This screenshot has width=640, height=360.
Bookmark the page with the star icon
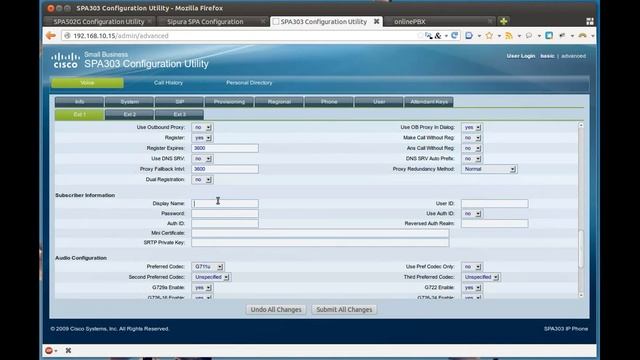click(489, 36)
